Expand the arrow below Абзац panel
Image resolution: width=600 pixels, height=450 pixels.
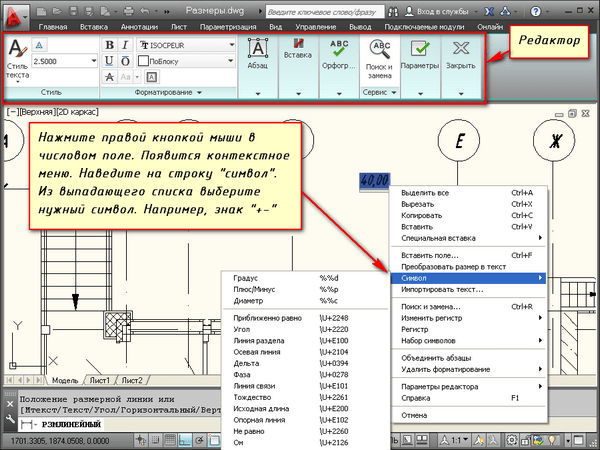coord(258,93)
